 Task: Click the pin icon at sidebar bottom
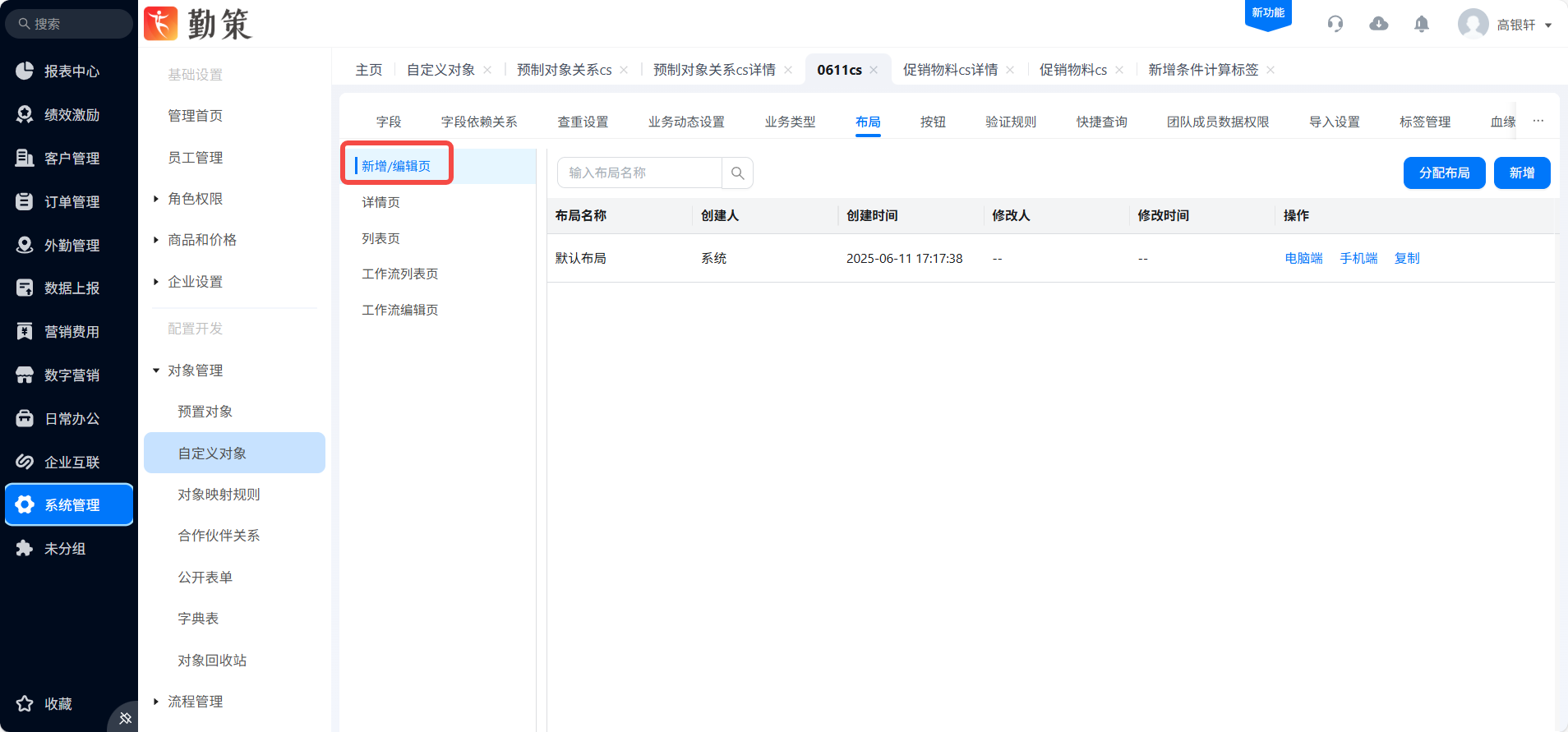click(x=125, y=718)
